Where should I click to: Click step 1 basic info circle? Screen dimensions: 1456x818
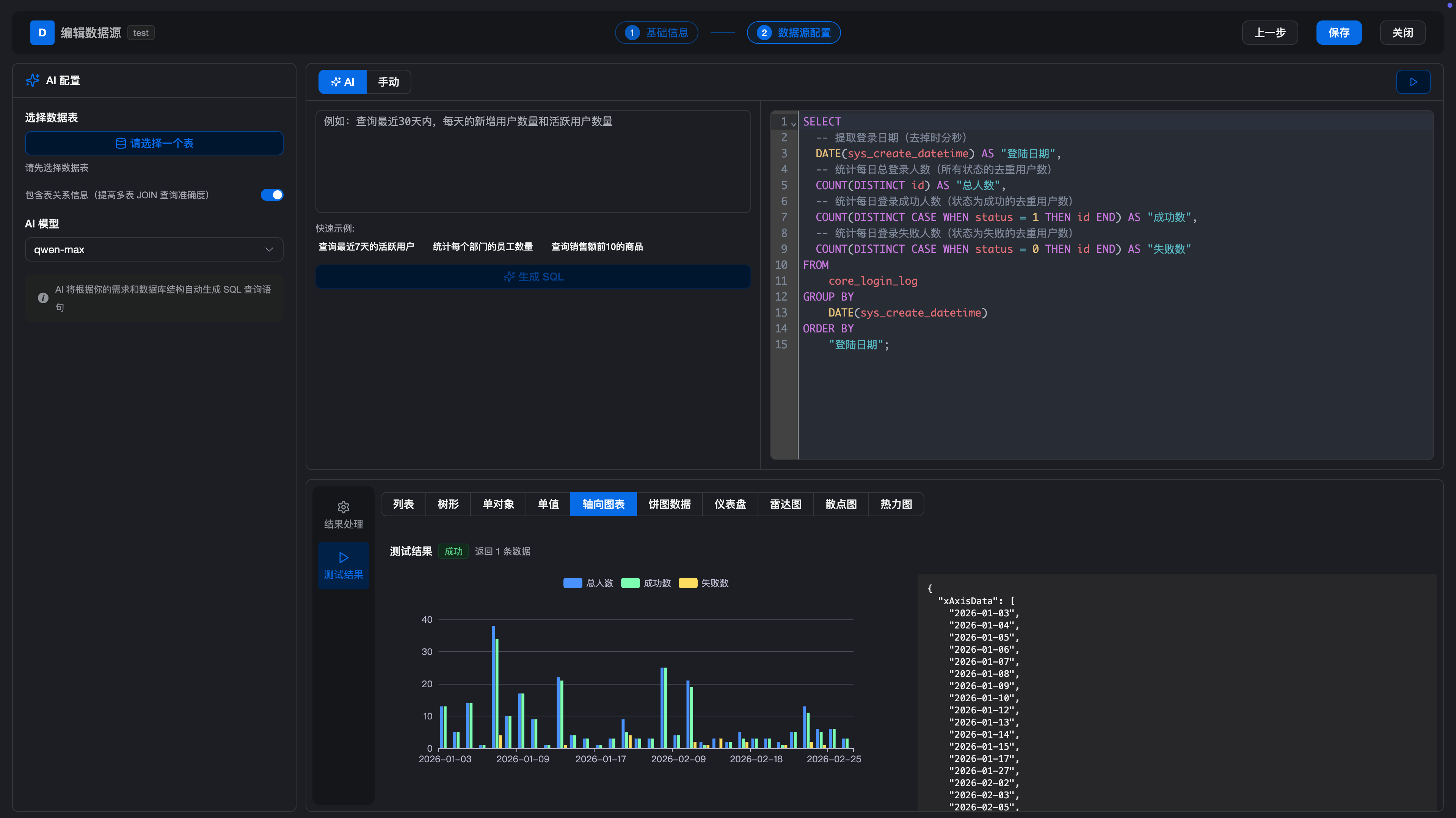tap(632, 33)
